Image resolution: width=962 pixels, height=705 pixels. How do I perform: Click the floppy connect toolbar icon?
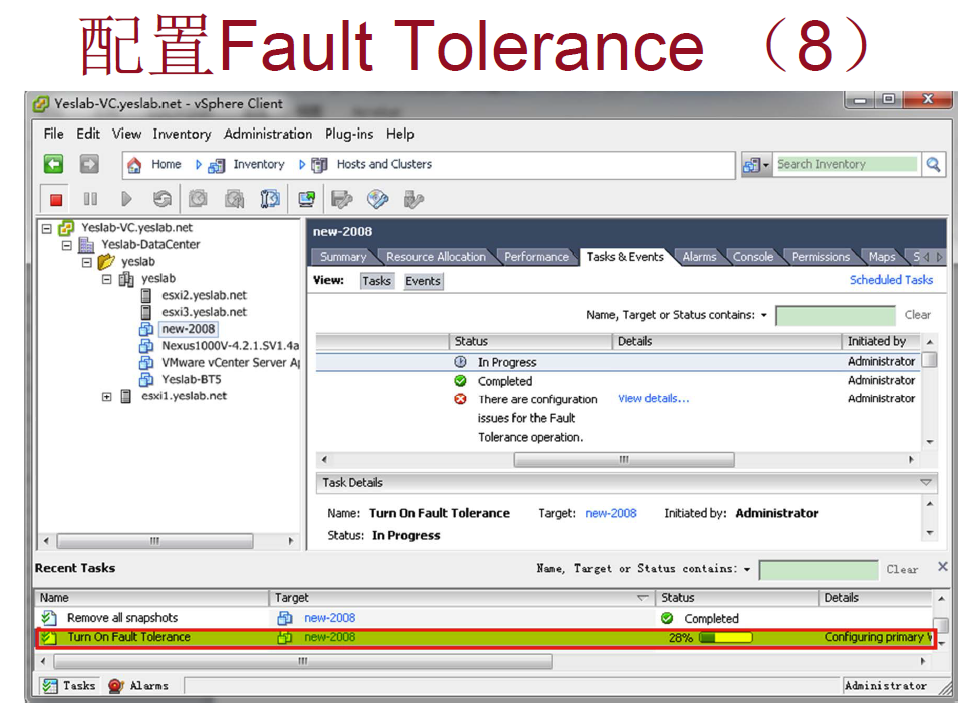tap(342, 199)
